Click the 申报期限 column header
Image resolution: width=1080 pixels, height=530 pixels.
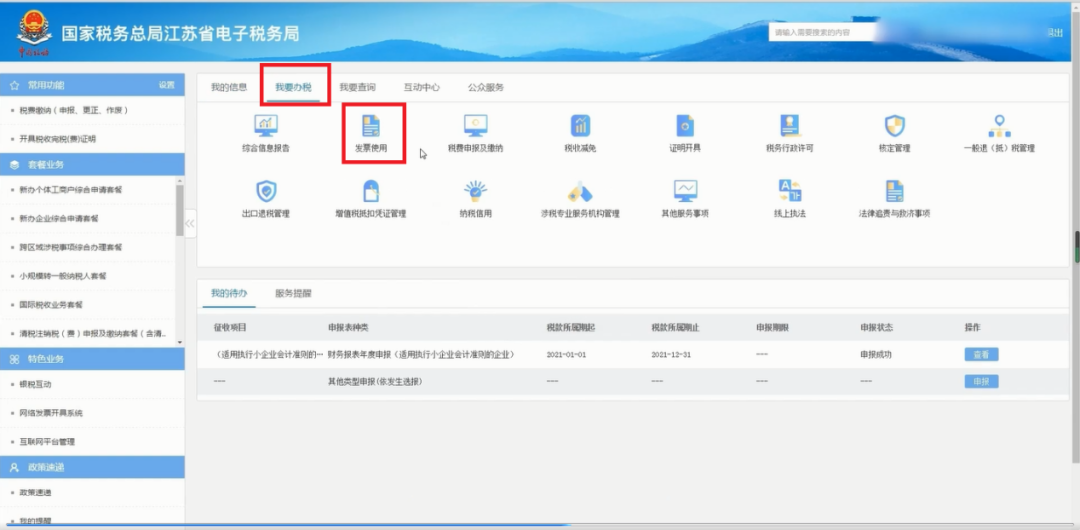[772, 327]
